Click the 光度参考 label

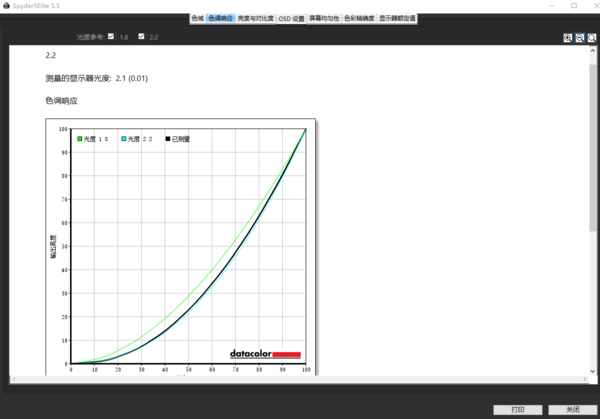coord(90,37)
